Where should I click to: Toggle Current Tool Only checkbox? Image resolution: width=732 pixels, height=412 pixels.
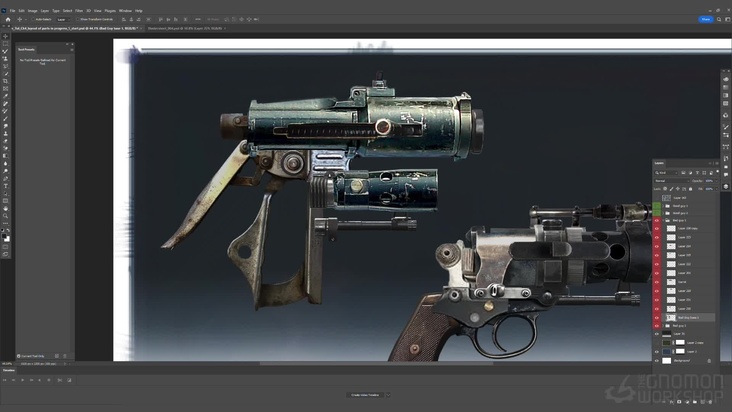coord(19,356)
